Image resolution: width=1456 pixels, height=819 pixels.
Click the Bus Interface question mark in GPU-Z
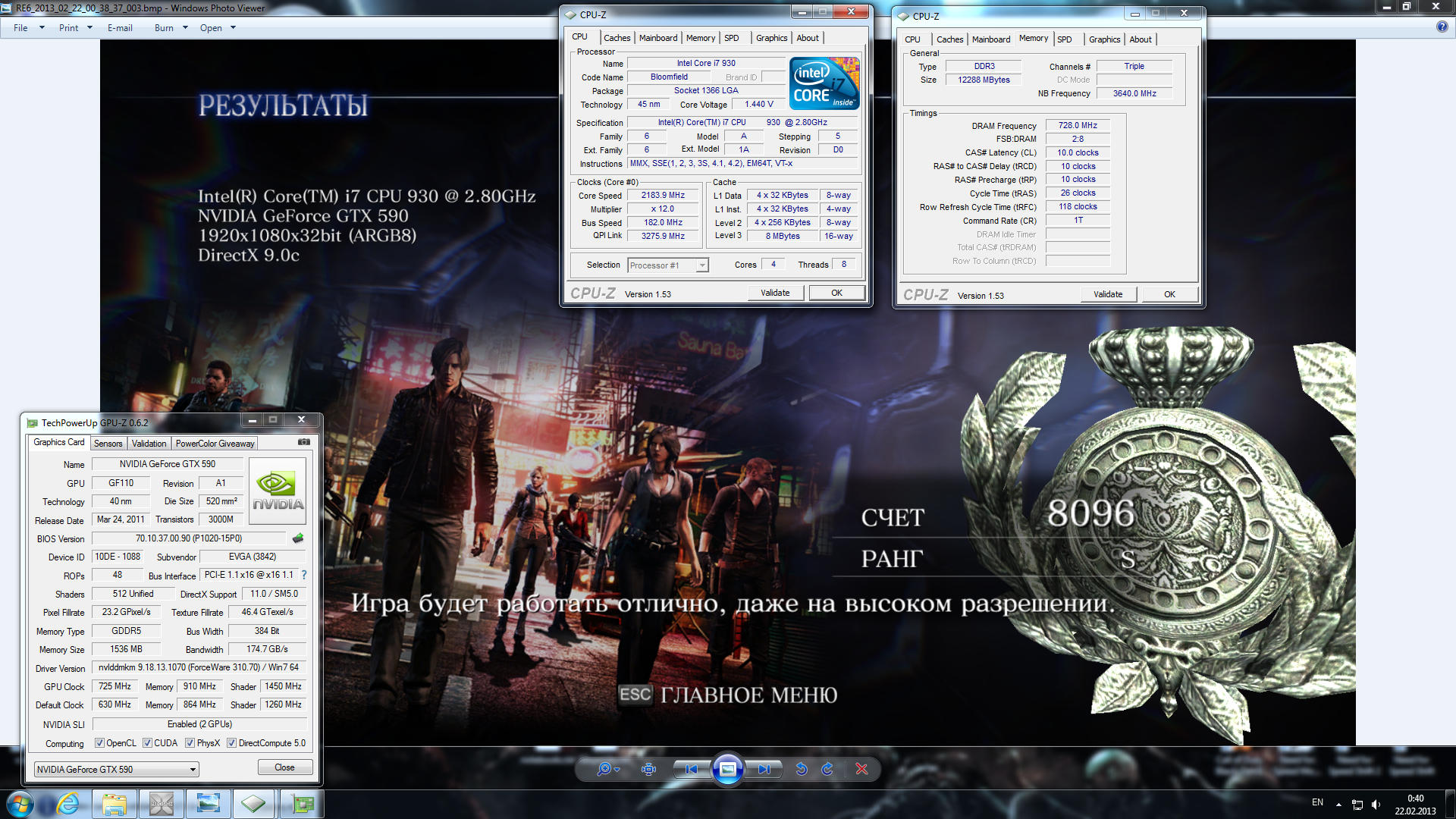(x=304, y=575)
